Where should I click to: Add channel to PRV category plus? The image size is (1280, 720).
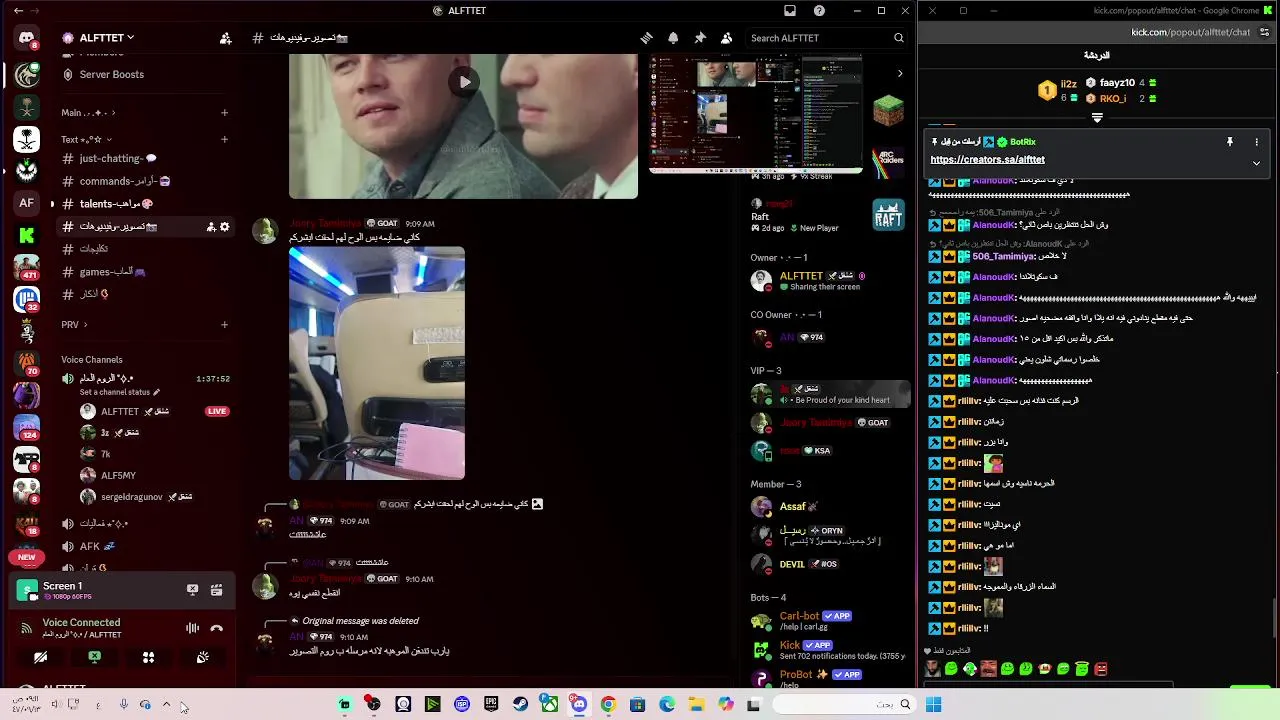tap(224, 324)
